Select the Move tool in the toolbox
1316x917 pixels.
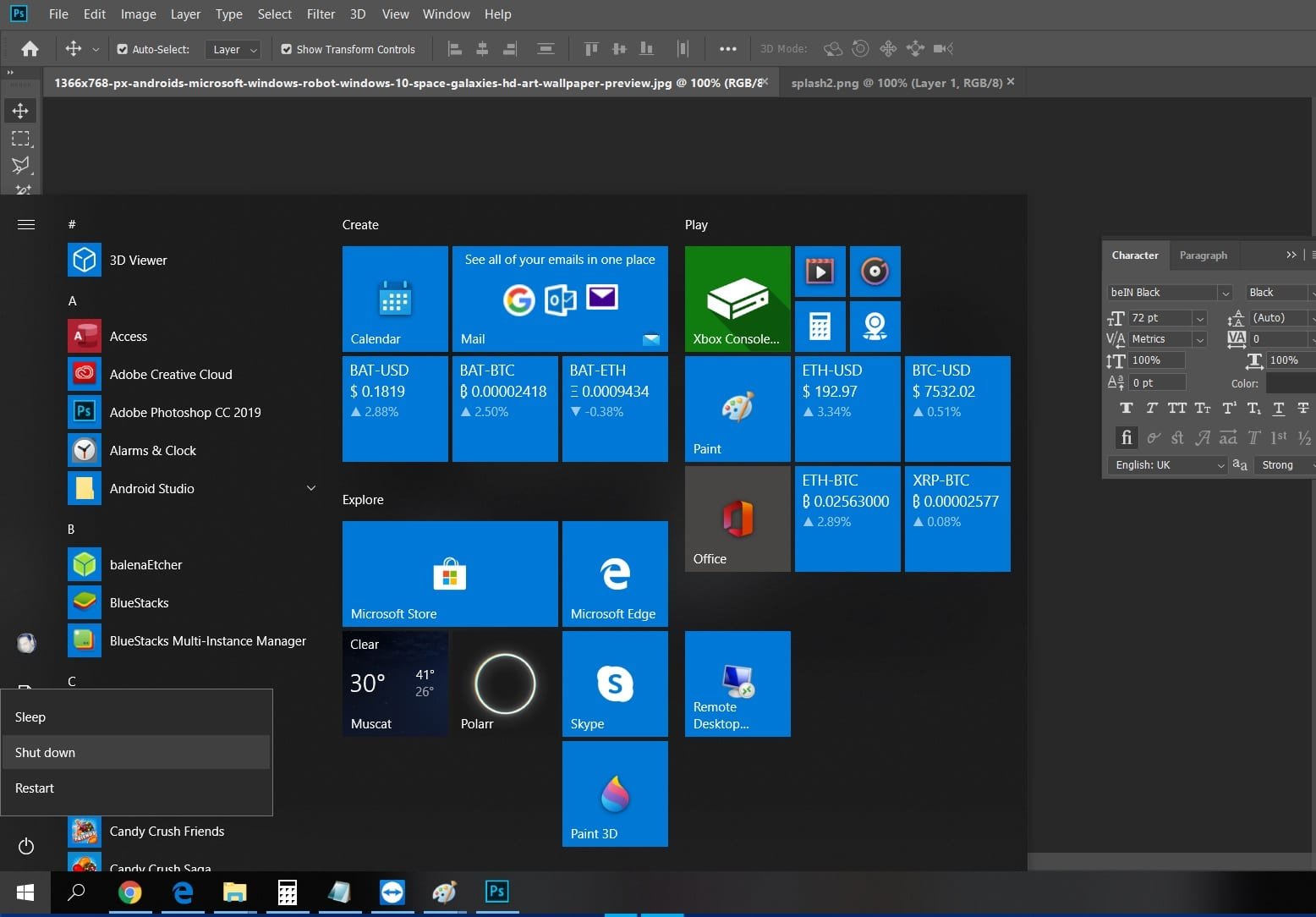[20, 111]
